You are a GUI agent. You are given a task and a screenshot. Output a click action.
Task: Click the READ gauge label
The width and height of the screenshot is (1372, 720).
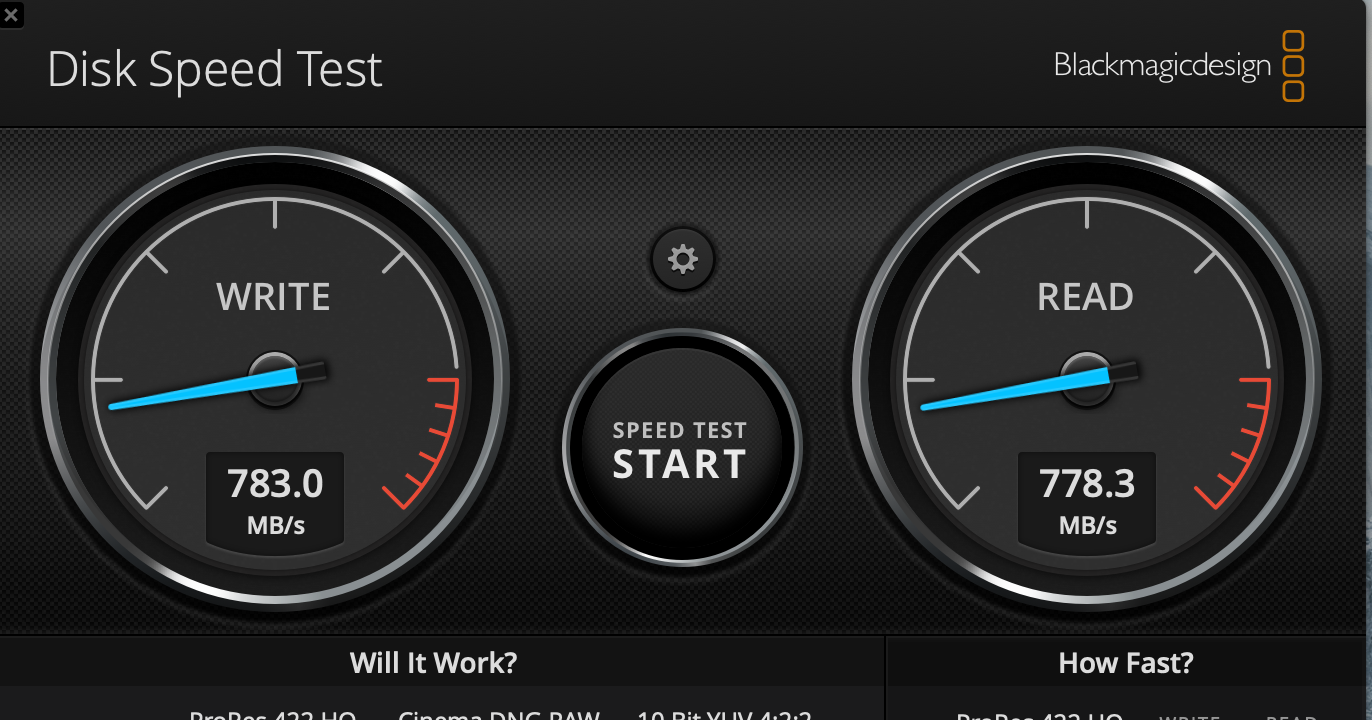(1085, 297)
